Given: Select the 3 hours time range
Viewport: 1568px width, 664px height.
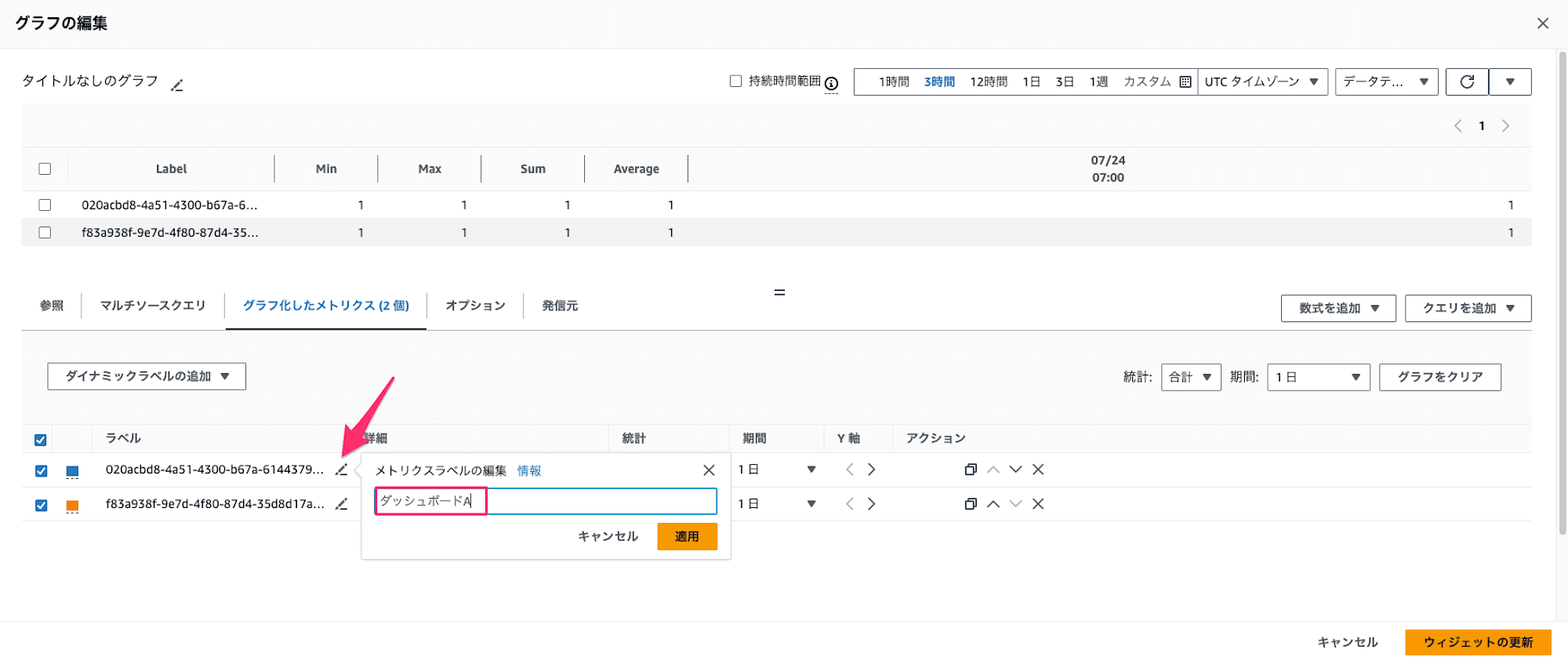Looking at the screenshot, I should (x=939, y=82).
